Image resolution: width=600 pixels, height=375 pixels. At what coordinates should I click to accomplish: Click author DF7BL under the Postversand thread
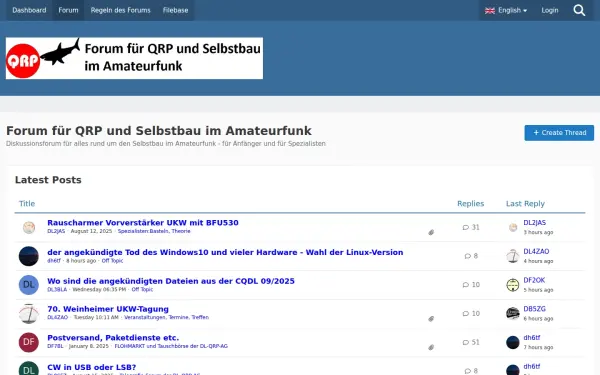tap(55, 346)
